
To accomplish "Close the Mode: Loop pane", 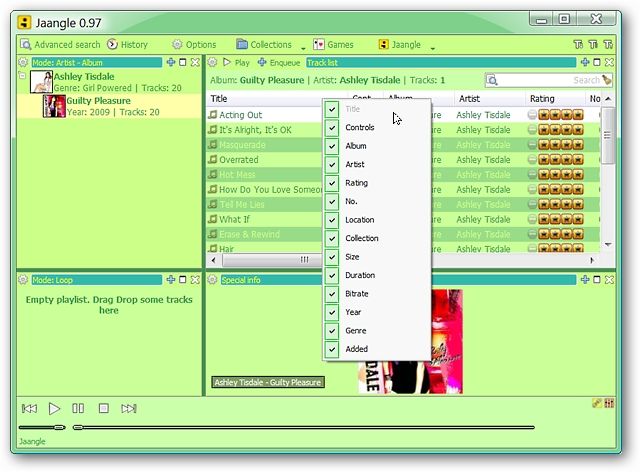I will point(195,280).
